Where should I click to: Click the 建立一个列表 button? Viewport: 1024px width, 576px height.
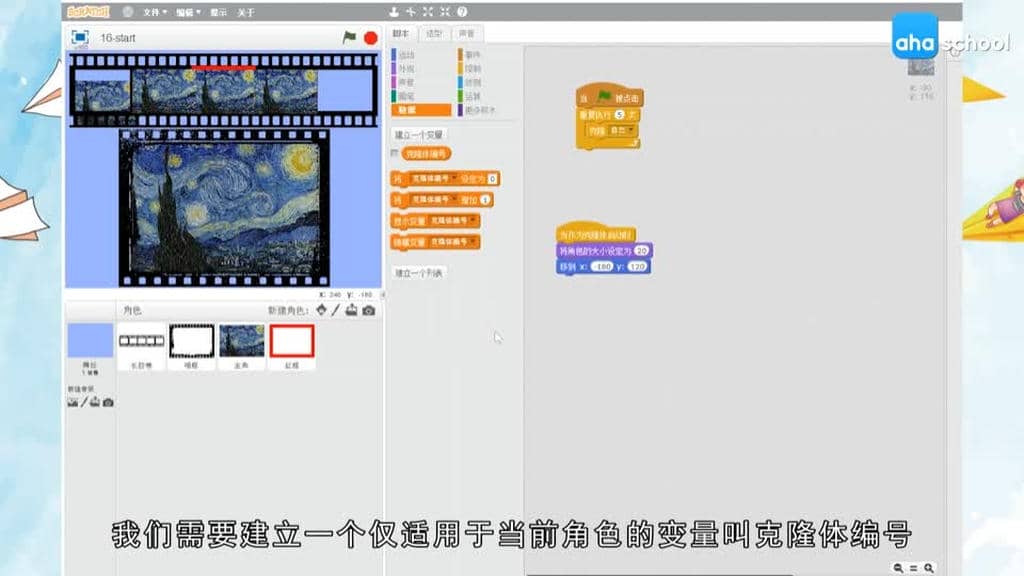coord(419,271)
